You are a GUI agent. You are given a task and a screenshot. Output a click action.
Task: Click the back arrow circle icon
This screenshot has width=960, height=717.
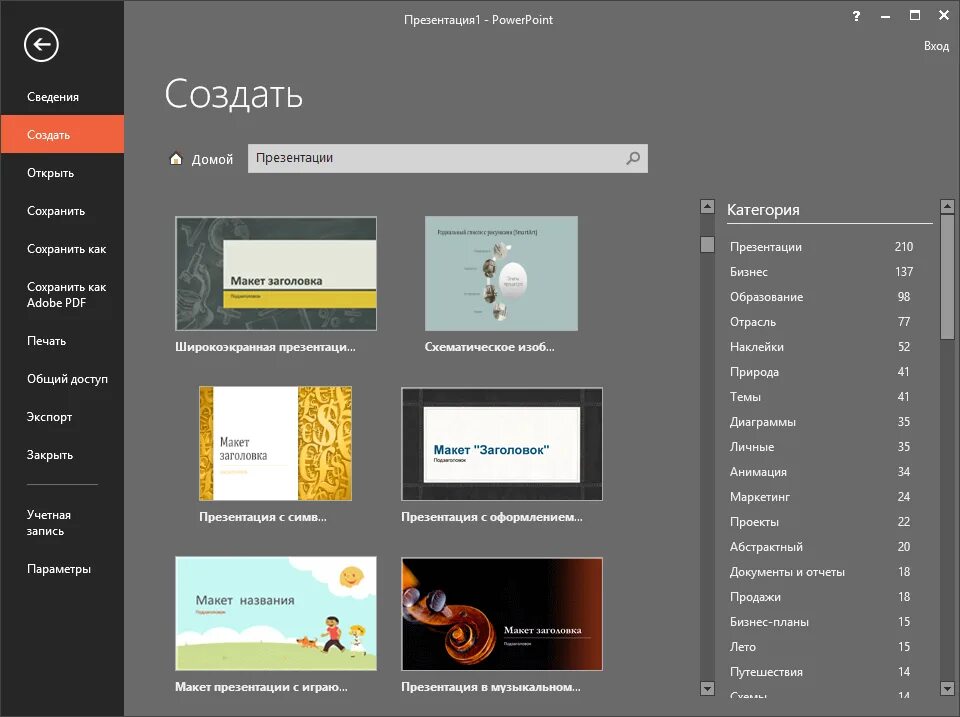point(41,44)
